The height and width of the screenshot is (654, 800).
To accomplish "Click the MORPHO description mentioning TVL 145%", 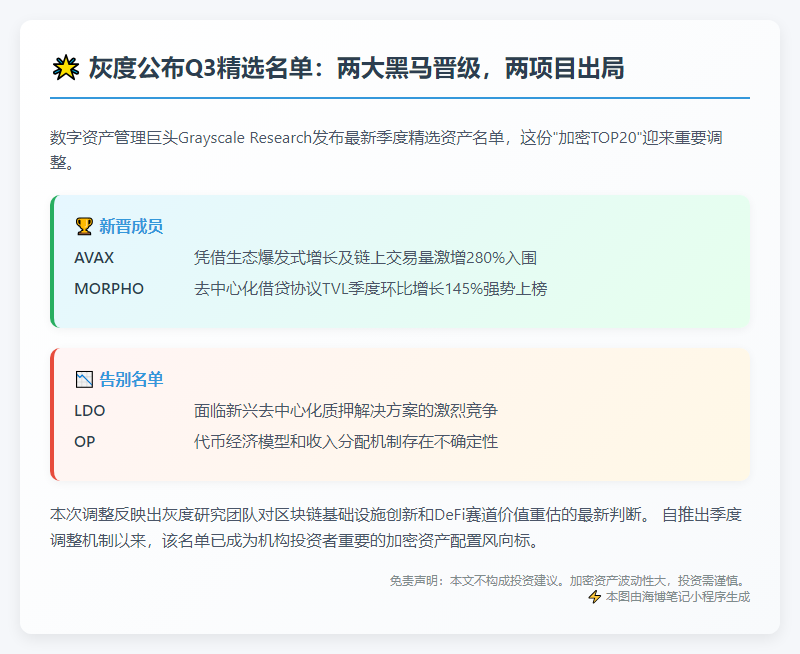I will coord(370,289).
